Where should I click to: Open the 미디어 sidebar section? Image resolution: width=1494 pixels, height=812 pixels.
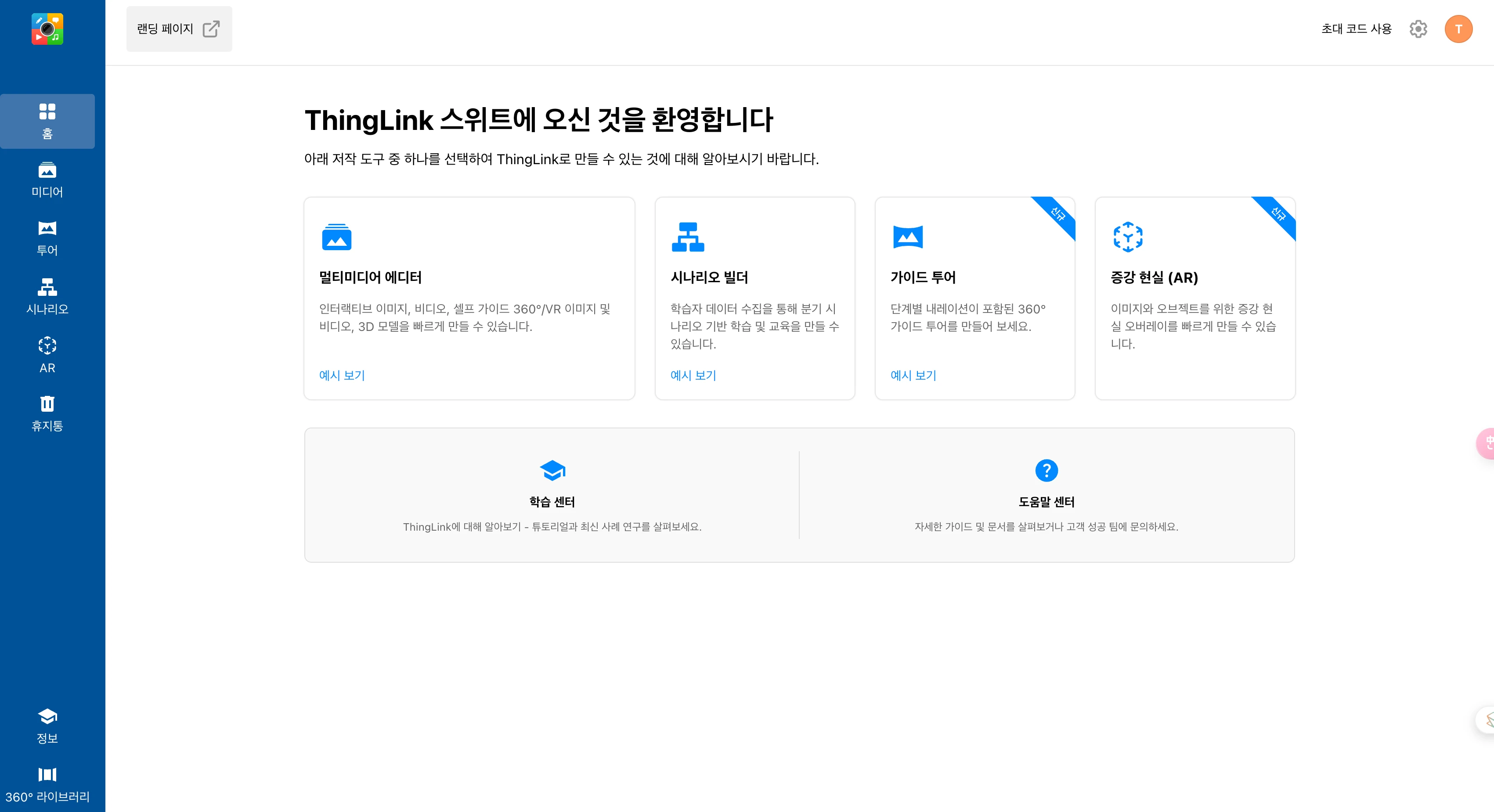pyautogui.click(x=47, y=180)
